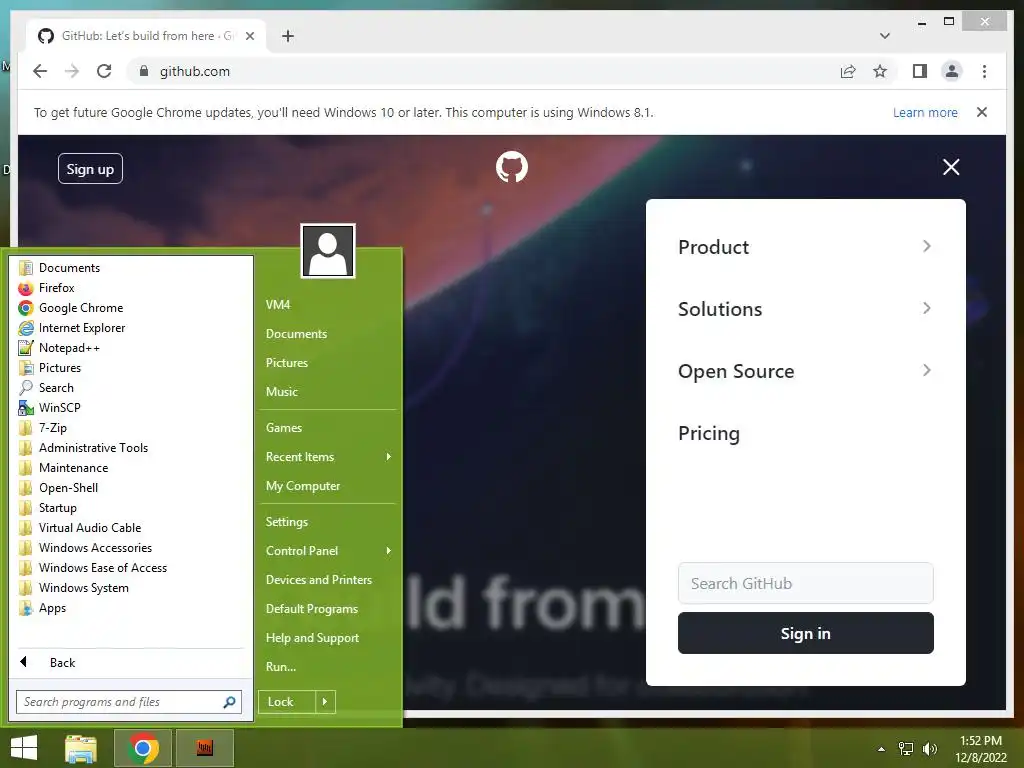
Task: Open the network icon in system tray
Action: [x=906, y=749]
